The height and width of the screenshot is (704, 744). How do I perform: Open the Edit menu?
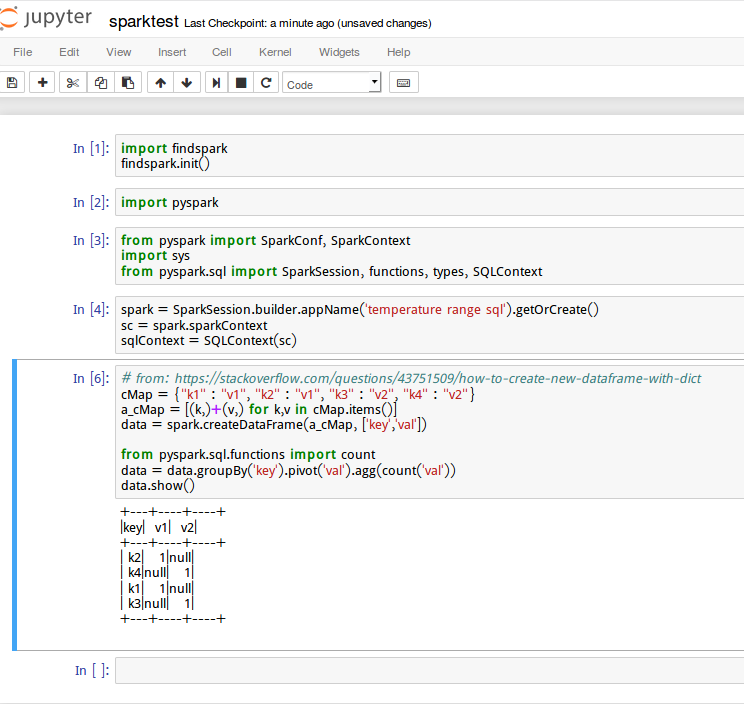(69, 52)
